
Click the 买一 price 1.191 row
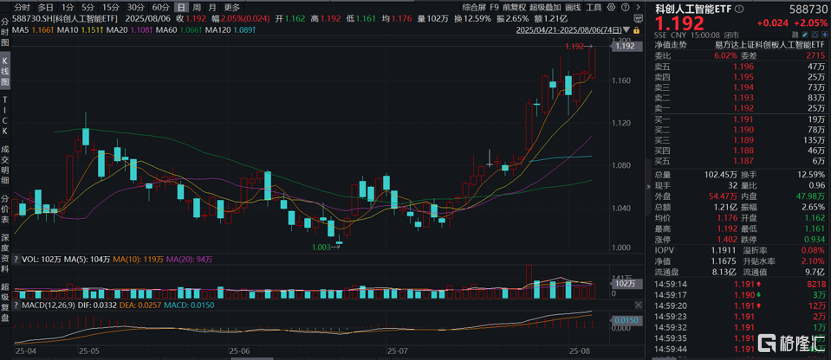coord(740,119)
